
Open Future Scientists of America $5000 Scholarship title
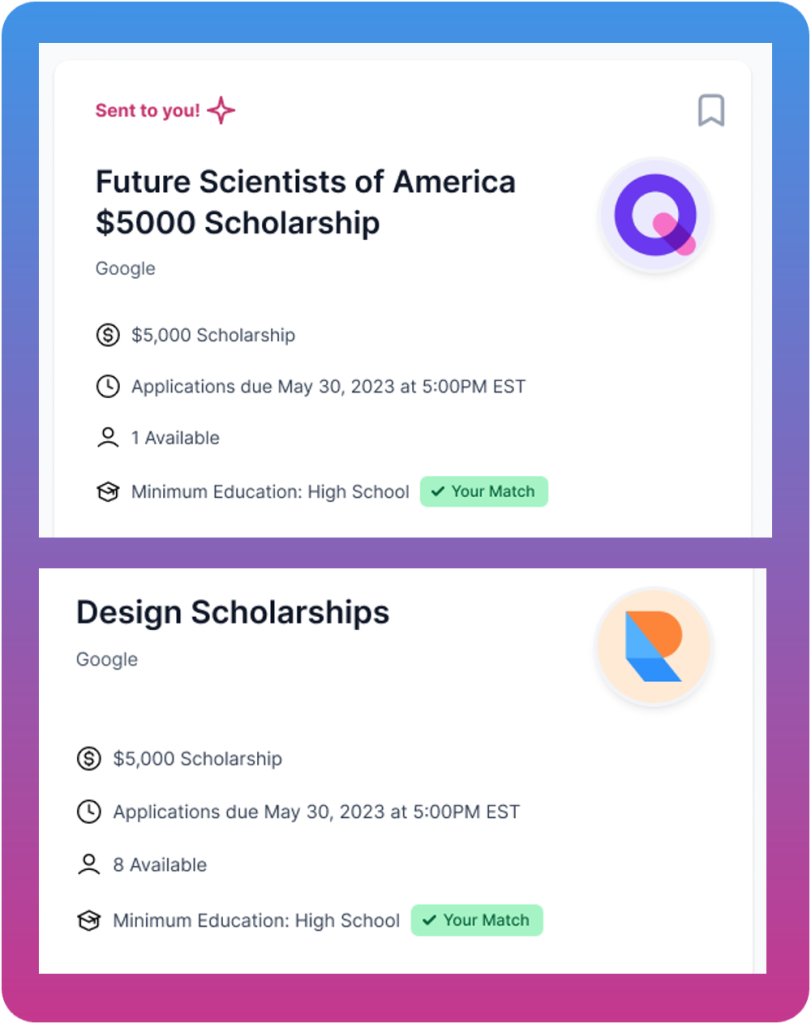point(306,202)
